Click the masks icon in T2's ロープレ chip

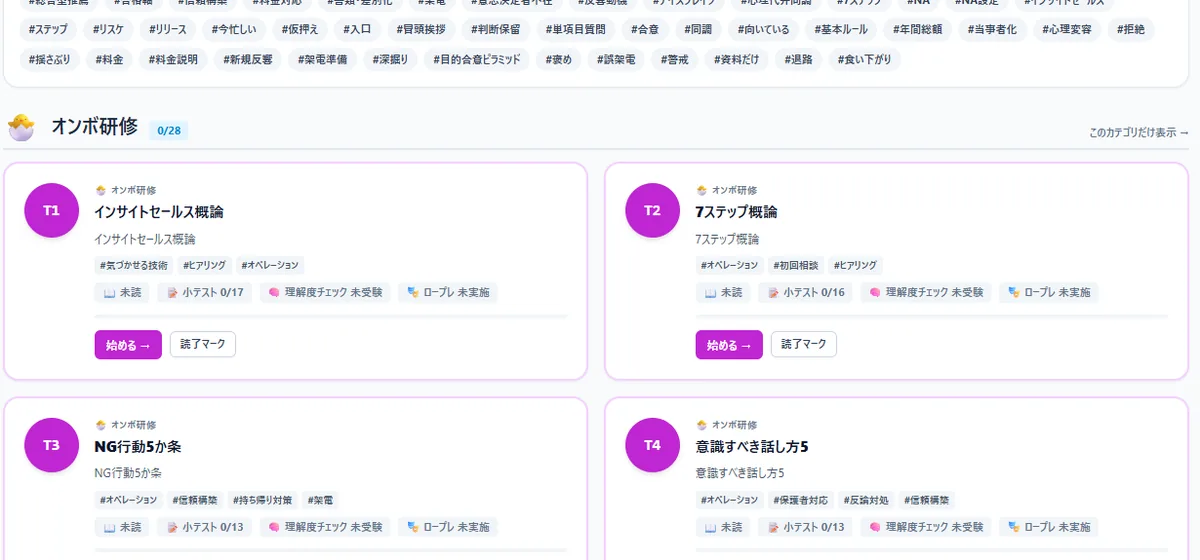(x=1014, y=293)
